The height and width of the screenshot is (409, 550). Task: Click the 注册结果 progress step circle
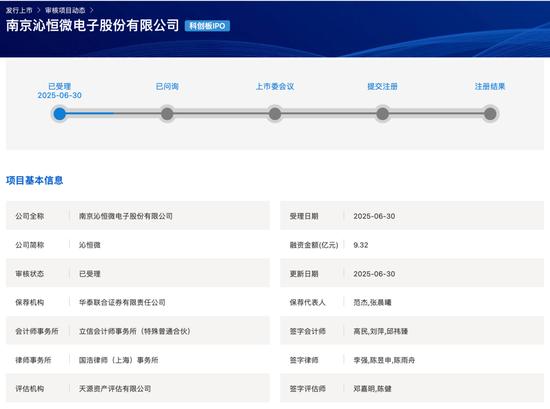[x=490, y=114]
